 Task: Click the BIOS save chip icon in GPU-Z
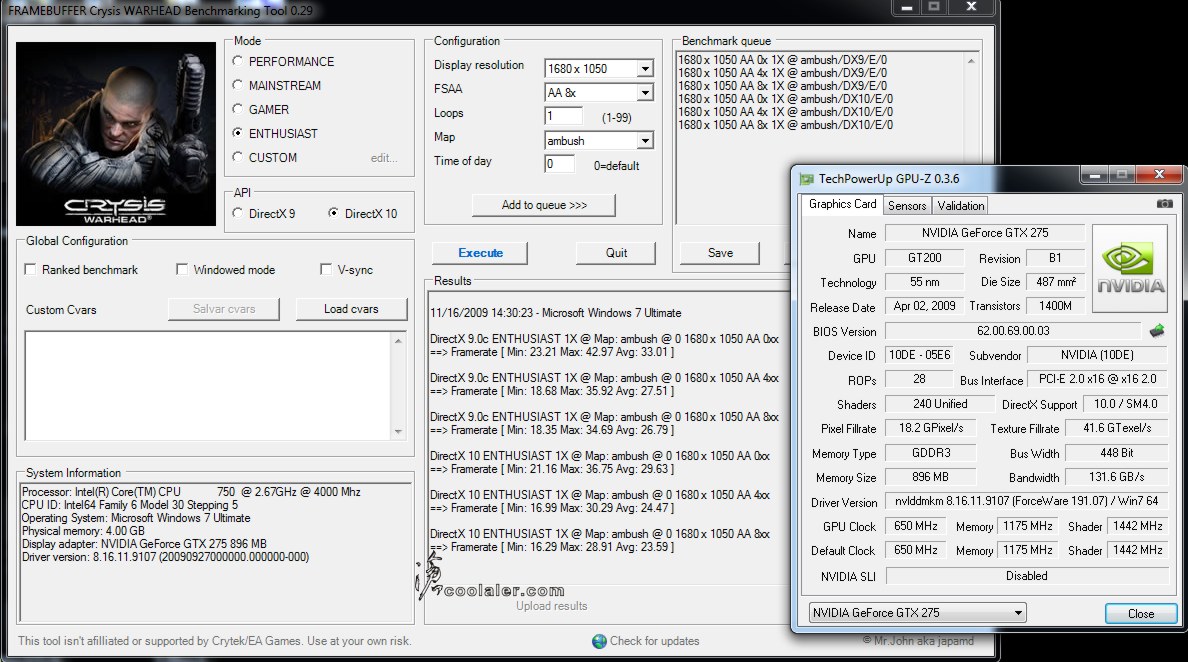tap(1157, 330)
